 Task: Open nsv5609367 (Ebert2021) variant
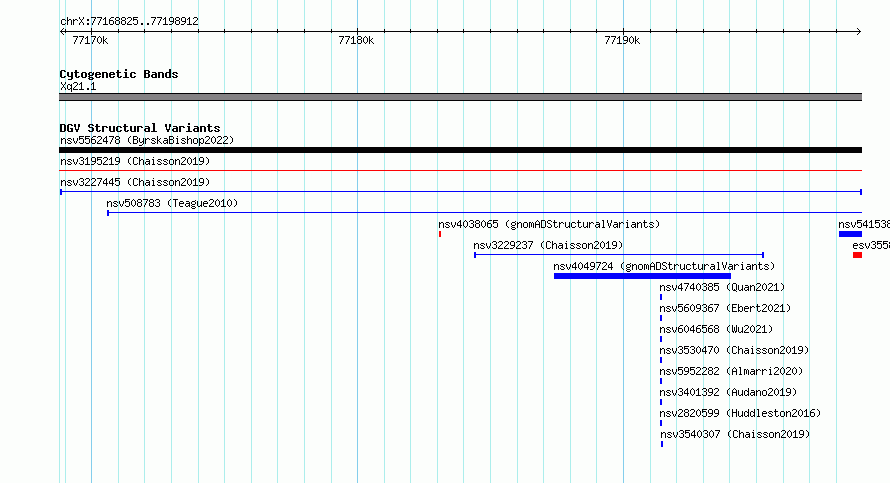pos(725,308)
